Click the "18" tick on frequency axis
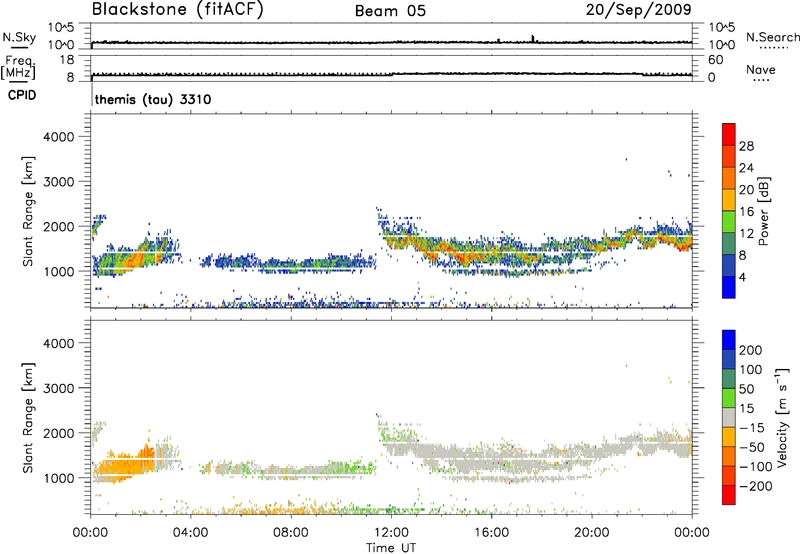 [67, 60]
